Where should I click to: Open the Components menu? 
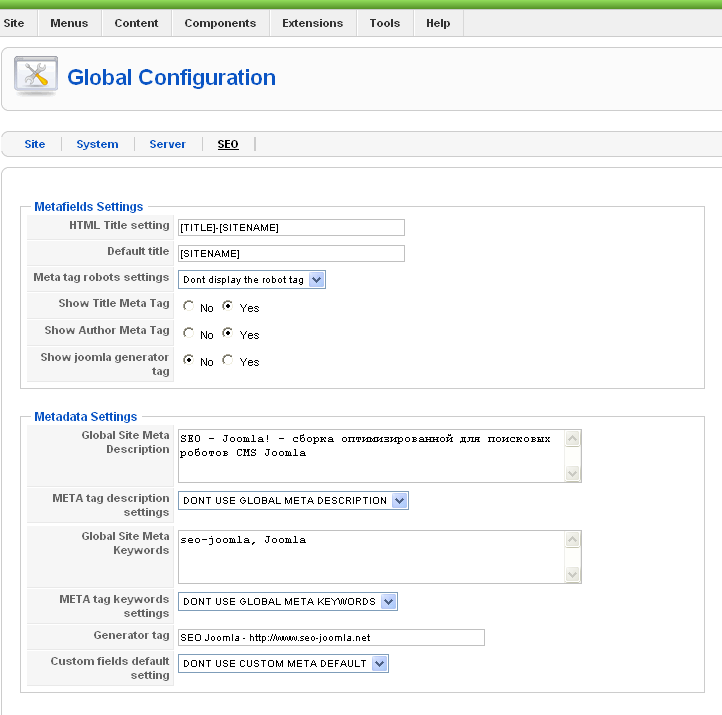[220, 23]
